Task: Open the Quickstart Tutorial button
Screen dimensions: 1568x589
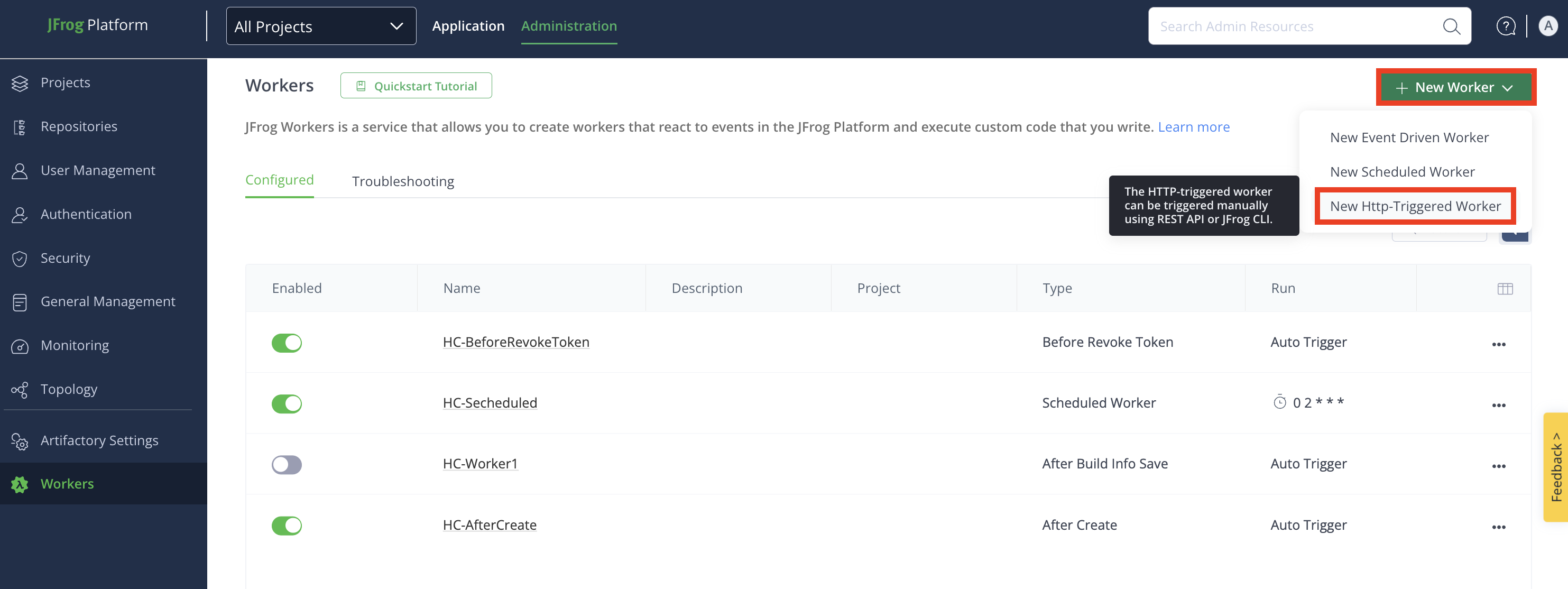Action: click(x=416, y=86)
